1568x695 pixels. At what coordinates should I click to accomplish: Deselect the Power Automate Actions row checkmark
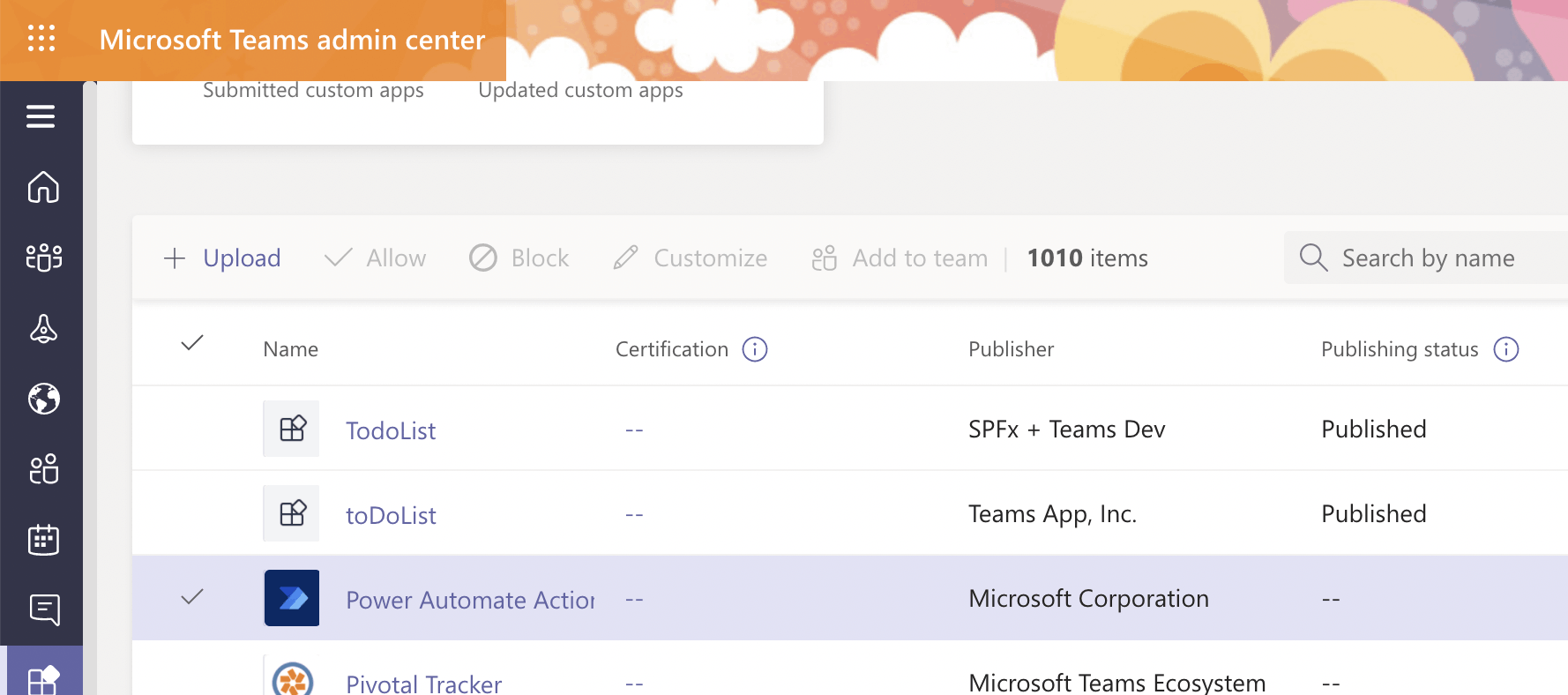point(192,597)
